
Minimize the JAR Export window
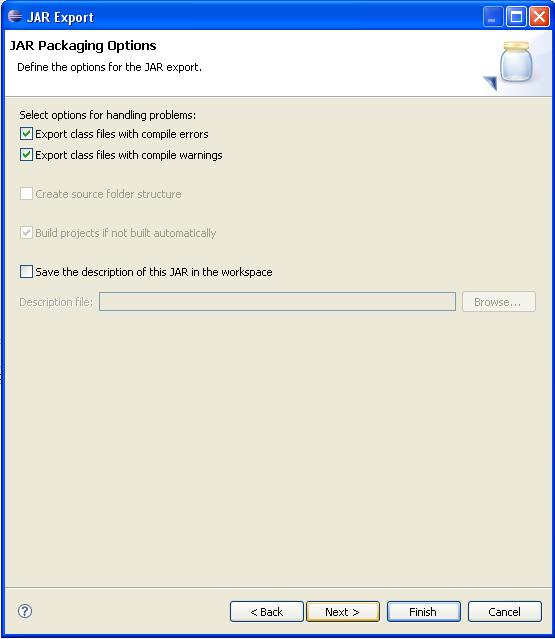[x=492, y=17]
